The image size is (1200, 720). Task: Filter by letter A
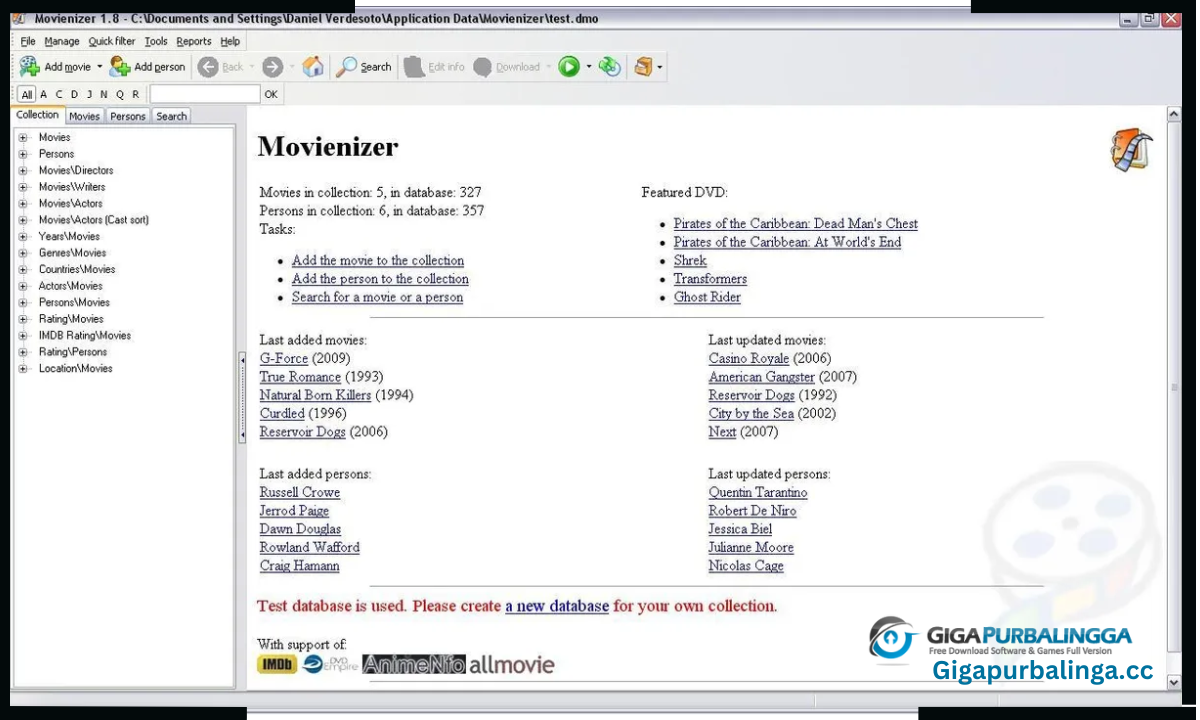coord(44,94)
